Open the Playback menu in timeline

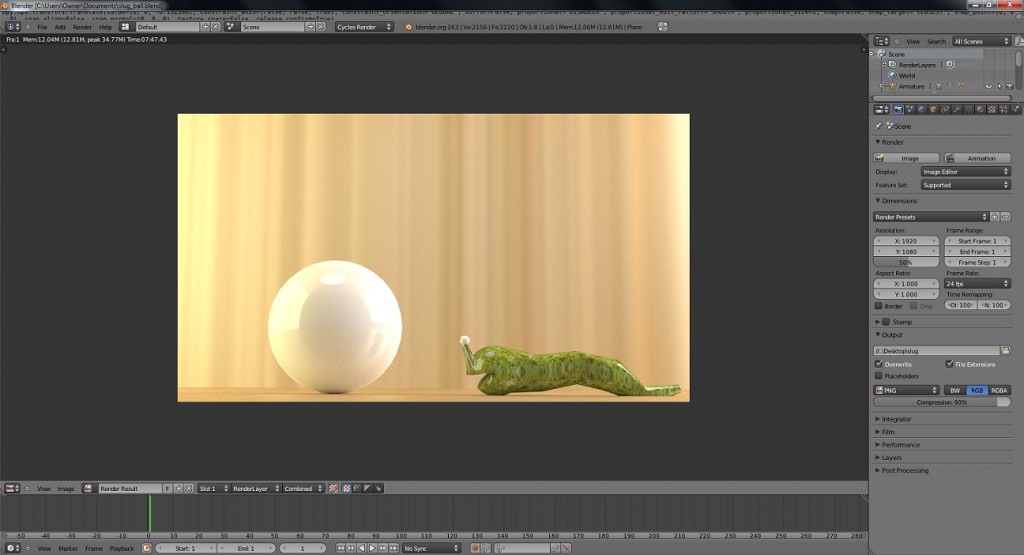(121, 548)
